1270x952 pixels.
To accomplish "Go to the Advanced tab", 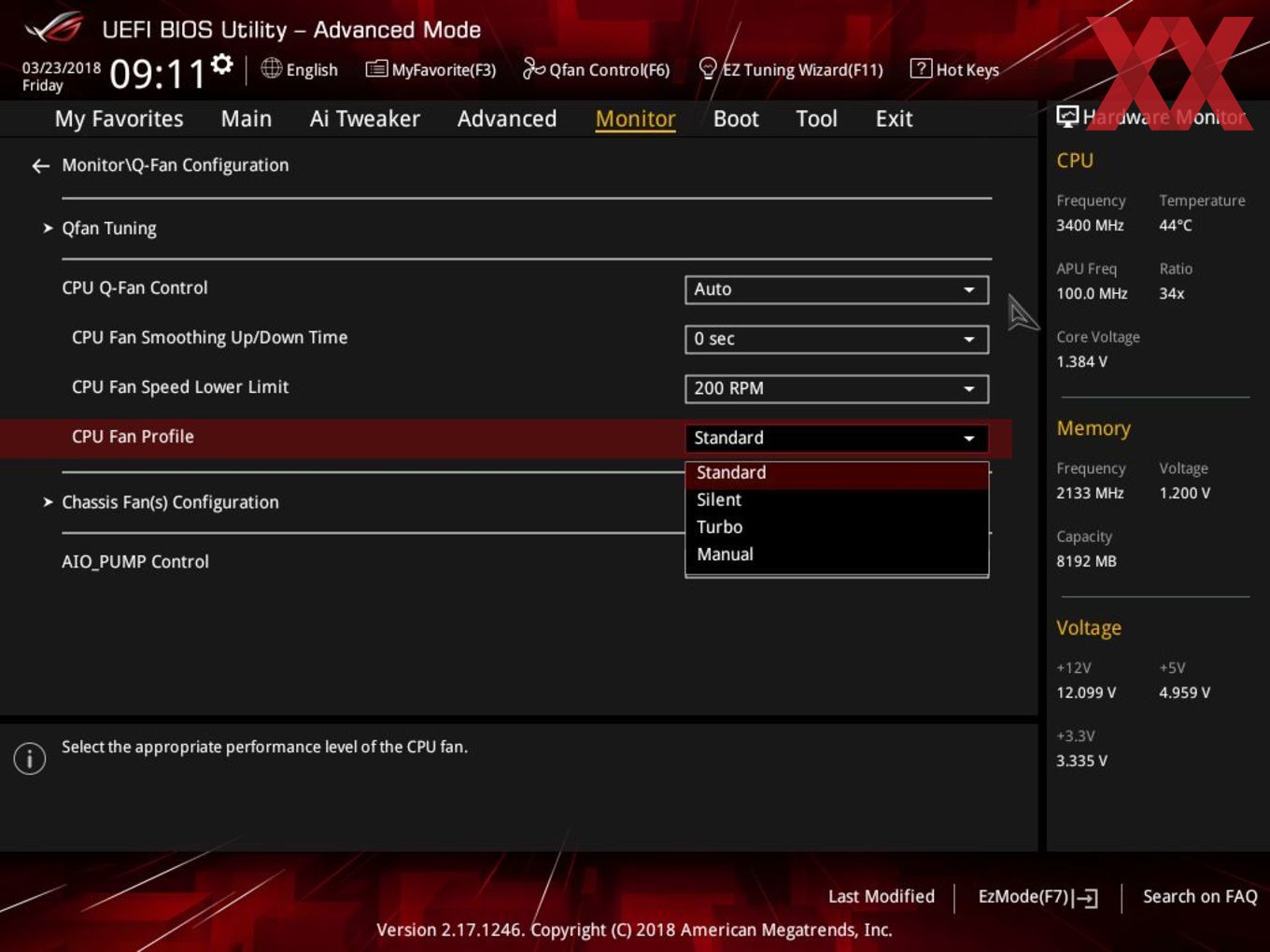I will pyautogui.click(x=507, y=119).
